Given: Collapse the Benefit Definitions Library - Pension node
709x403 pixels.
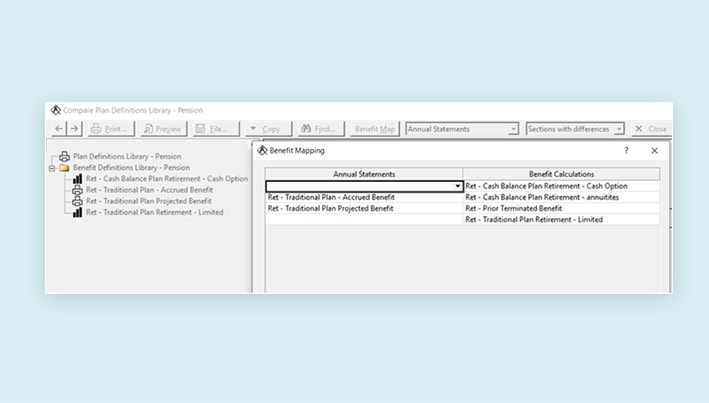Looking at the screenshot, I should [x=52, y=168].
